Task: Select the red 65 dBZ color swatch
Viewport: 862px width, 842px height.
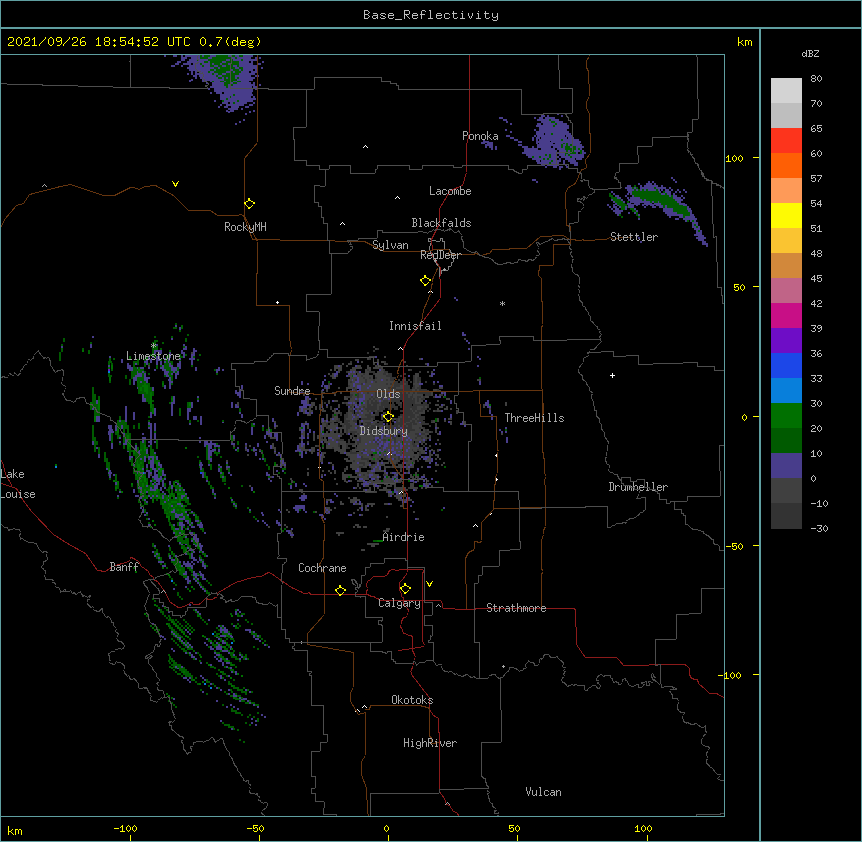Action: [x=786, y=140]
